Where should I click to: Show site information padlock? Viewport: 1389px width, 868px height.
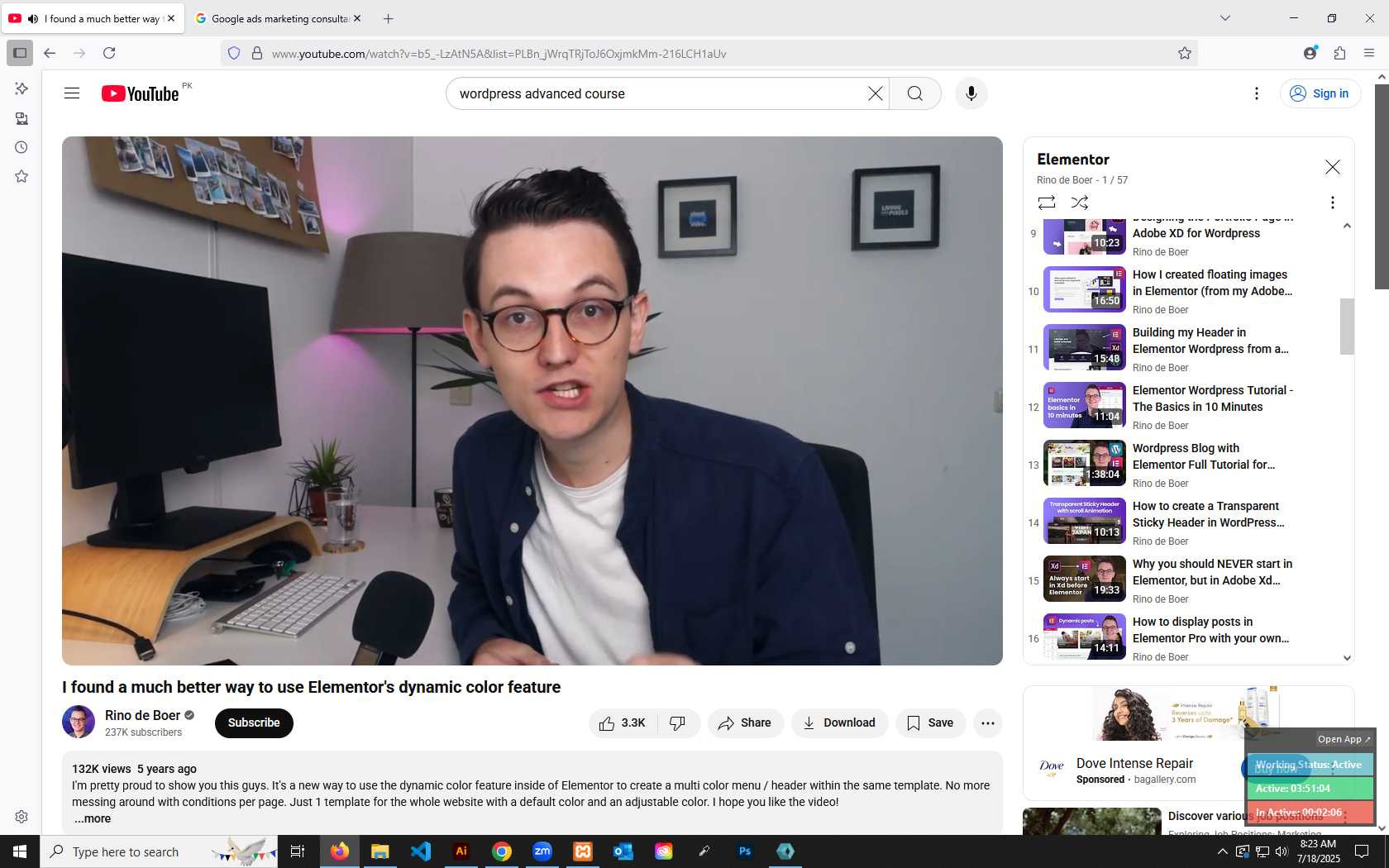(257, 53)
